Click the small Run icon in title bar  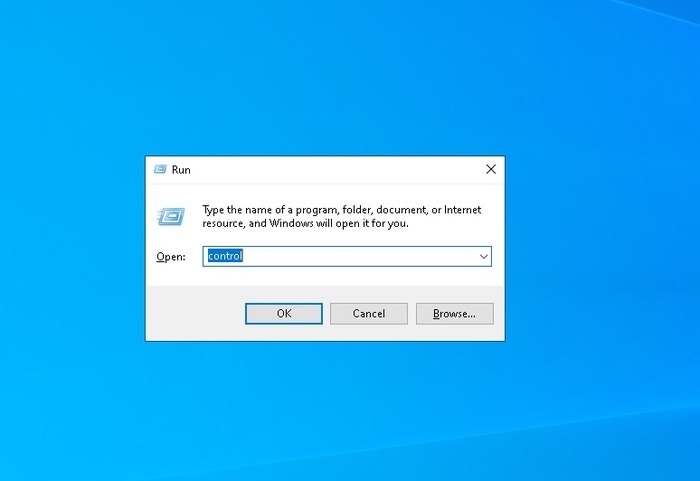tap(160, 169)
